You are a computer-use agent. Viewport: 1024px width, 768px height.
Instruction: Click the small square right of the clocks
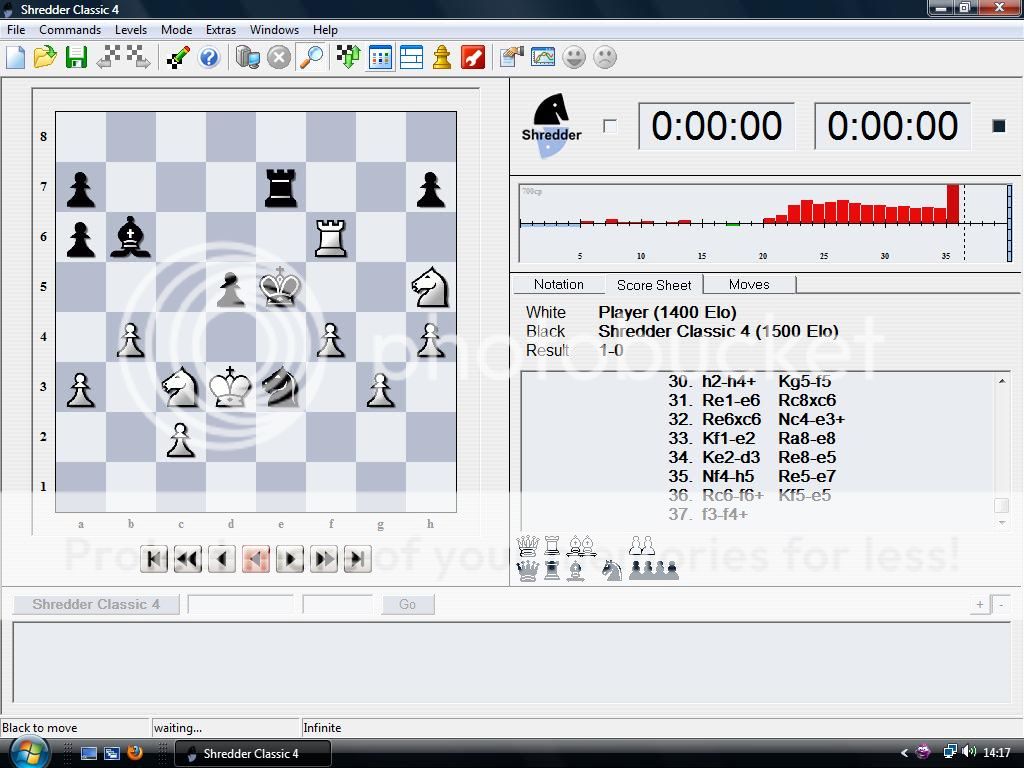(x=998, y=126)
